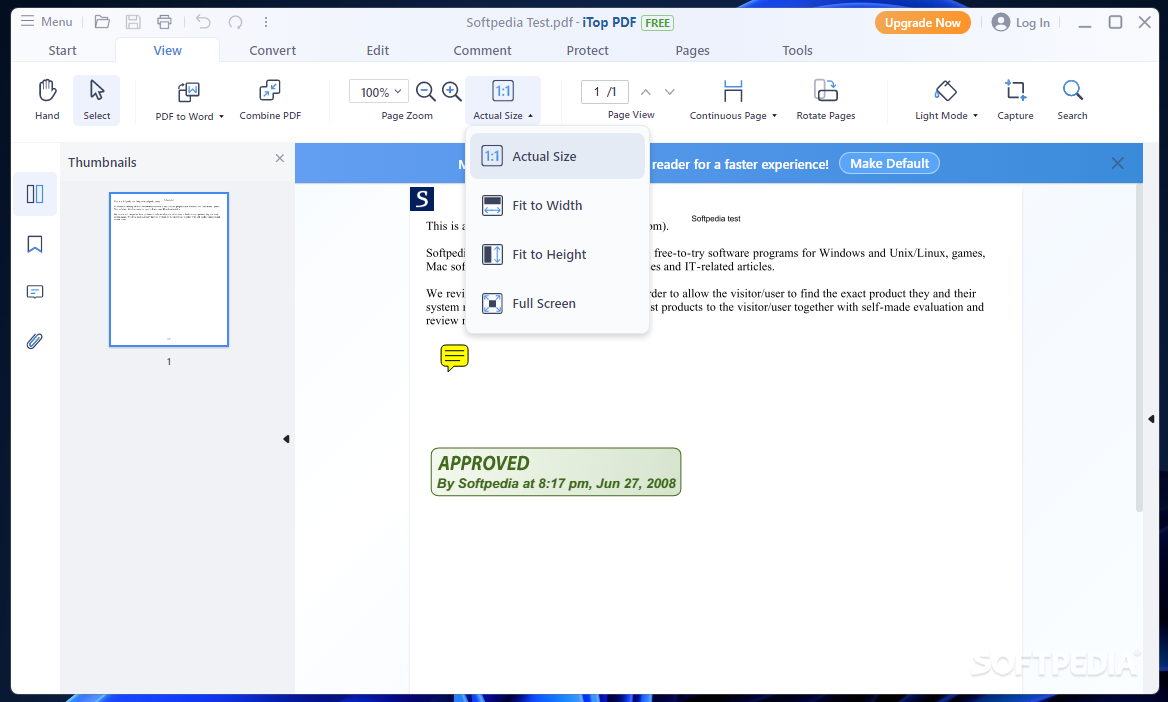Activate the Select cursor tool

[97, 99]
